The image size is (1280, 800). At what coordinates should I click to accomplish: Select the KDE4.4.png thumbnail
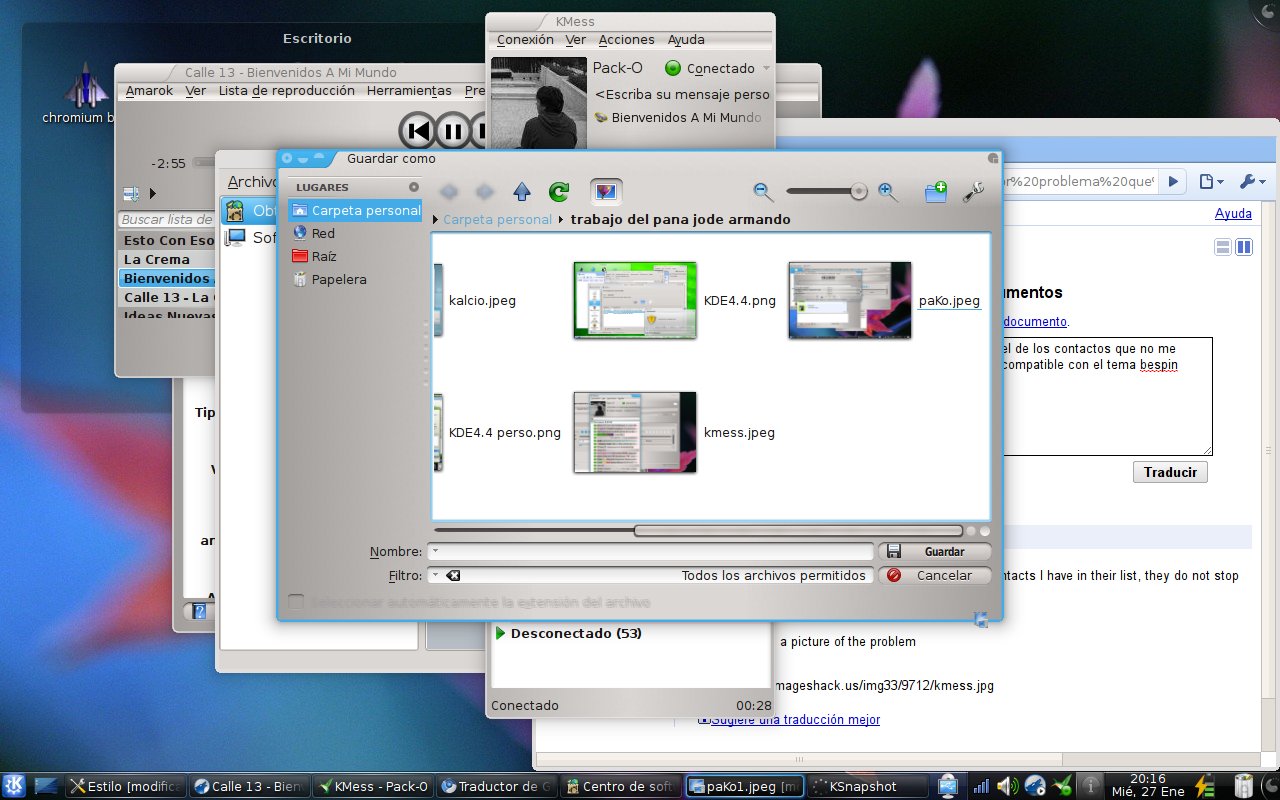click(635, 300)
